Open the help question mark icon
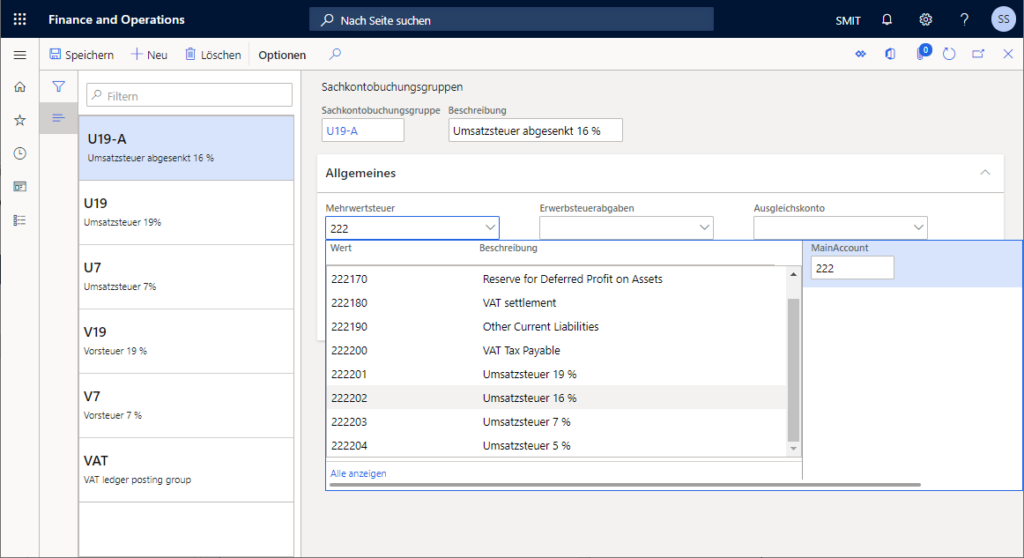The image size is (1024, 558). [964, 20]
